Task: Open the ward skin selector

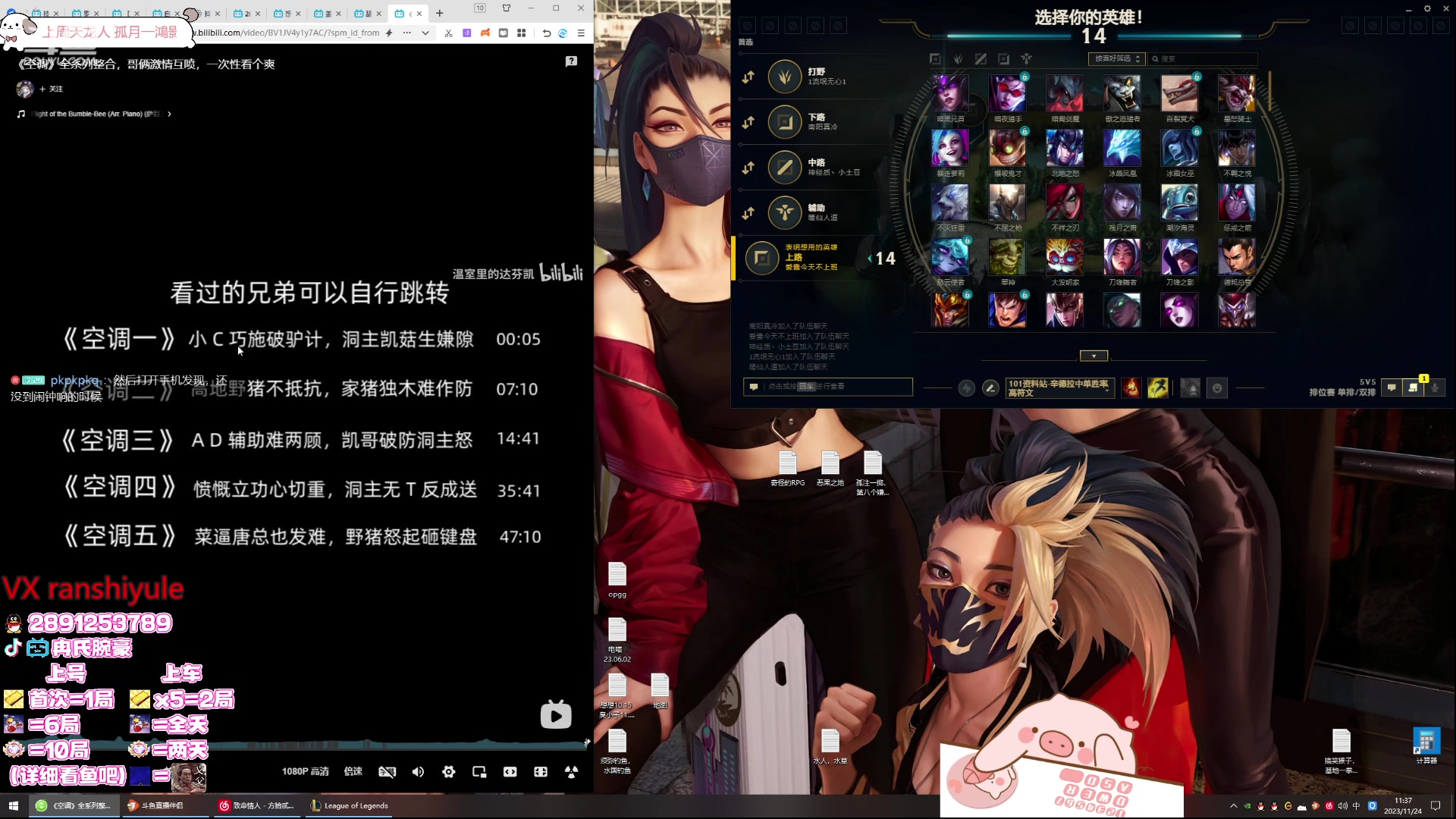Action: coord(1191,388)
